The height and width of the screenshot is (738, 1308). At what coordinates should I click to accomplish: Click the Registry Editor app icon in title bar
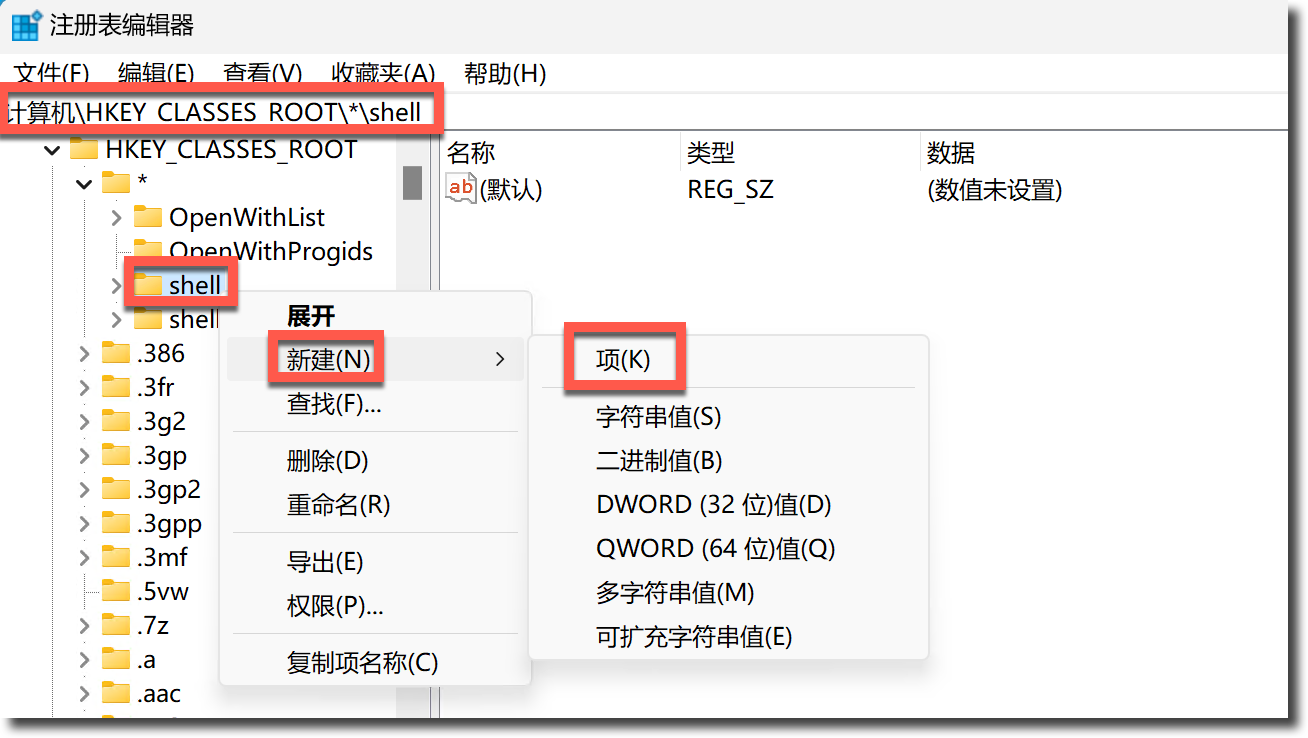25,25
